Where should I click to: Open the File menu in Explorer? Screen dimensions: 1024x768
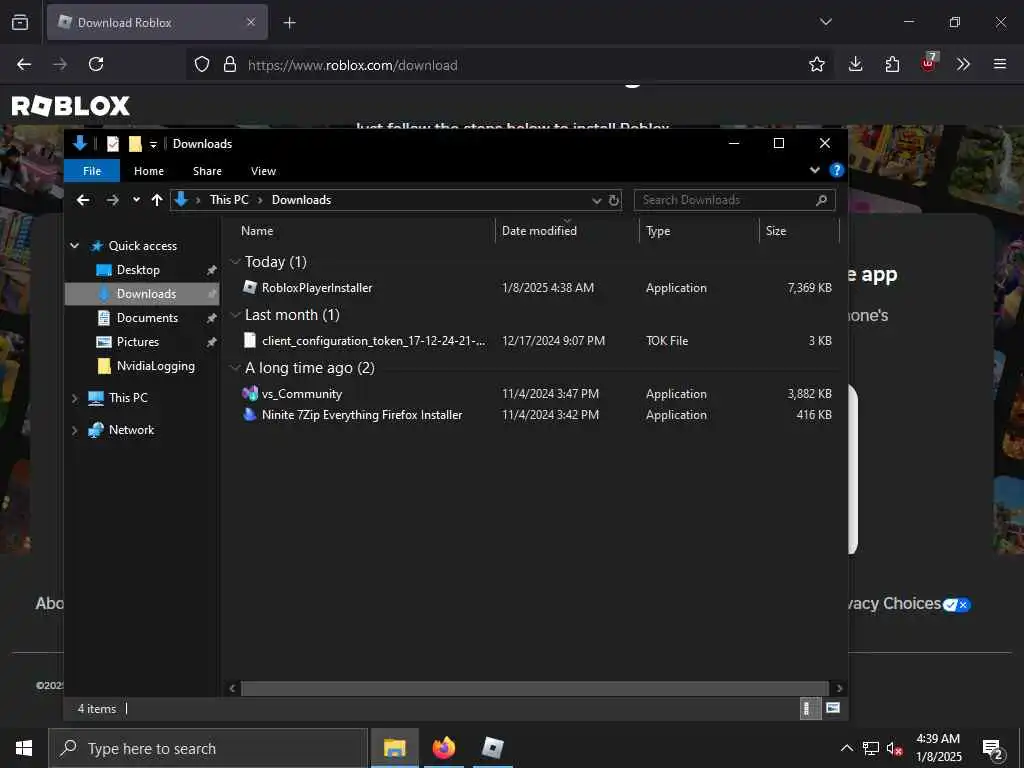92,171
